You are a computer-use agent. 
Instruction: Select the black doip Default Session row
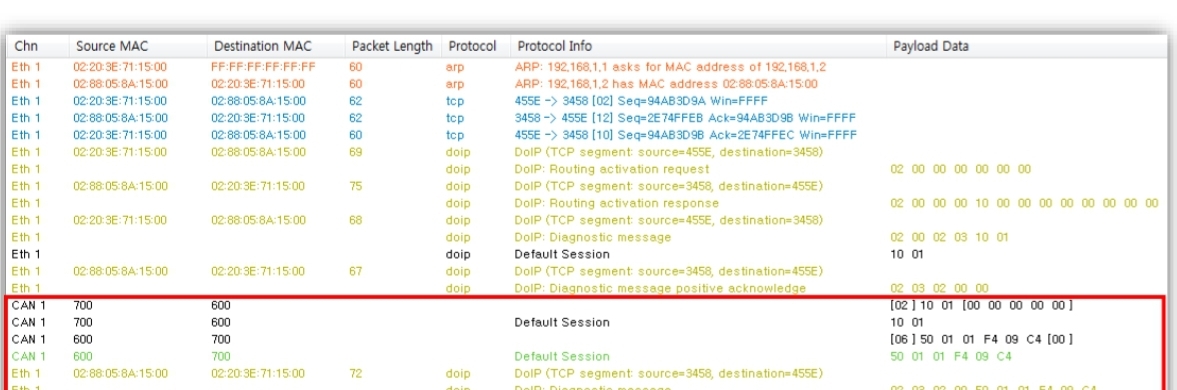[587, 254]
